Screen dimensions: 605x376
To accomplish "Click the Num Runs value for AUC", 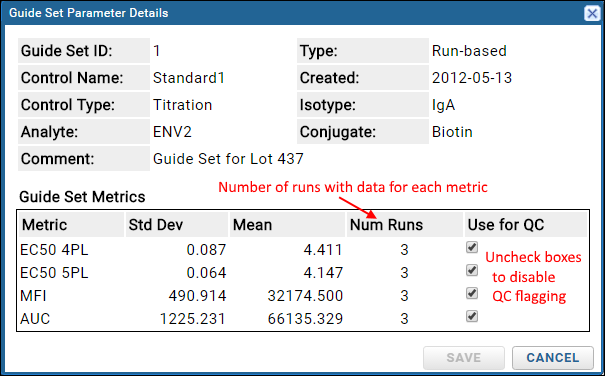I will pyautogui.click(x=404, y=319).
